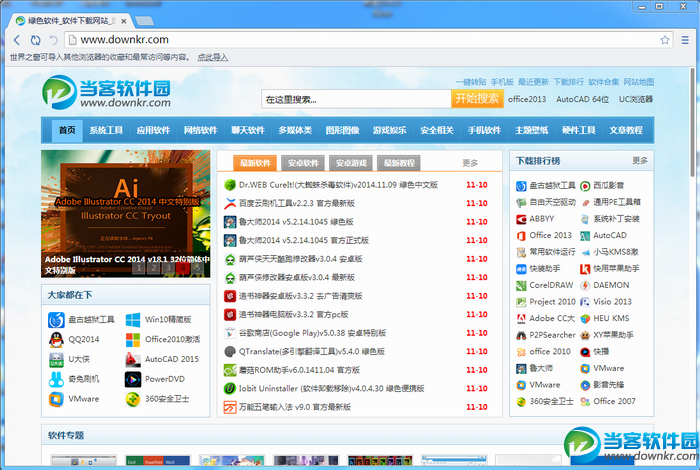Image resolution: width=700 pixels, height=470 pixels.
Task: Switch to the 安卓游戏 tab
Action: (351, 163)
